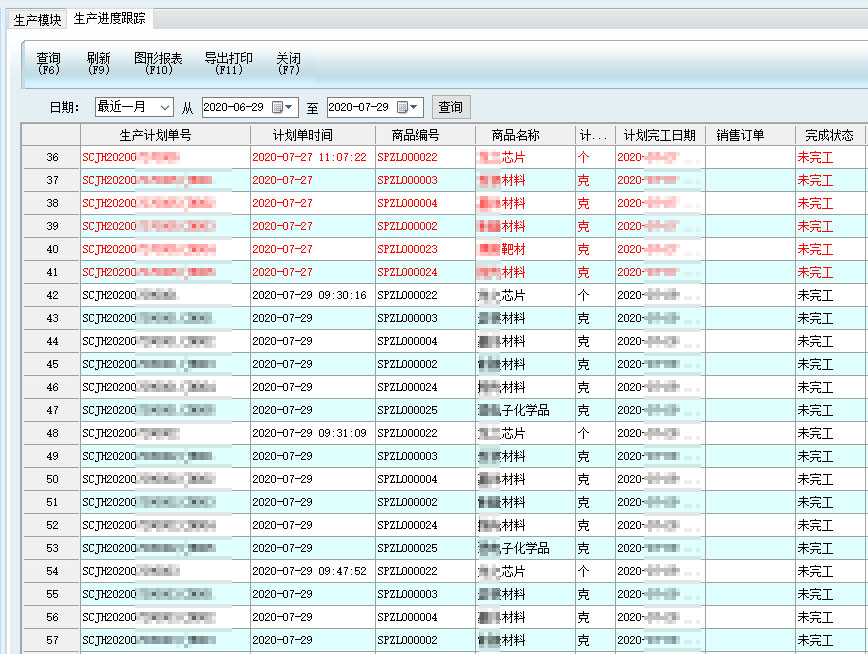Image resolution: width=868 pixels, height=654 pixels.
Task: Close the view with 关闭 (F7)
Action: pos(288,64)
